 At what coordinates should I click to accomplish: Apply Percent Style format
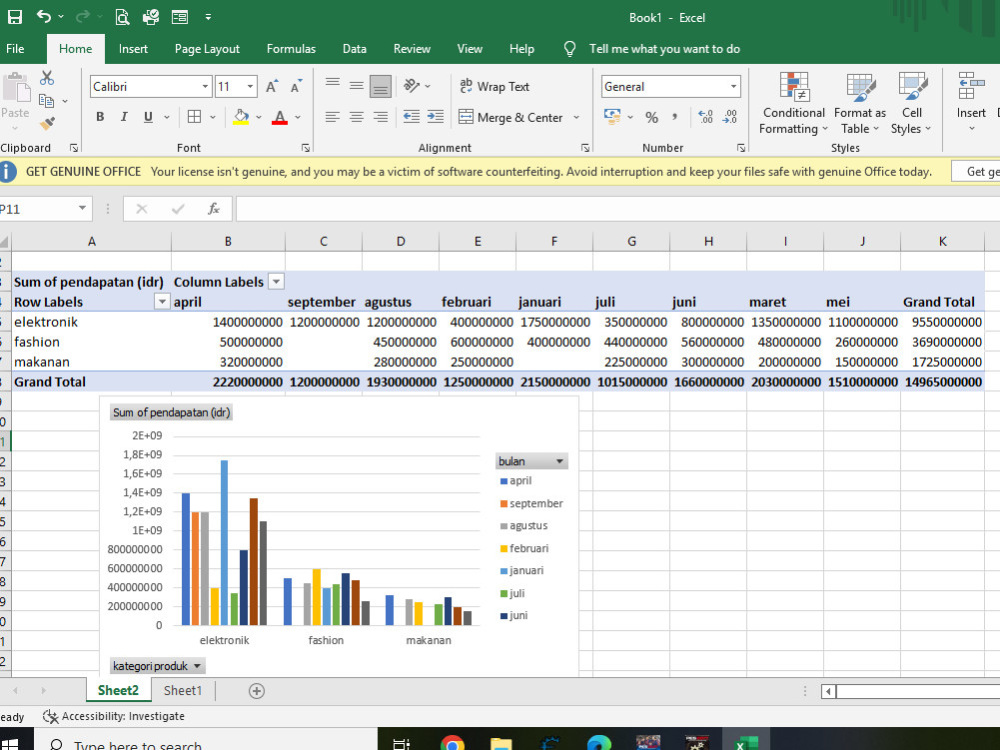point(651,117)
